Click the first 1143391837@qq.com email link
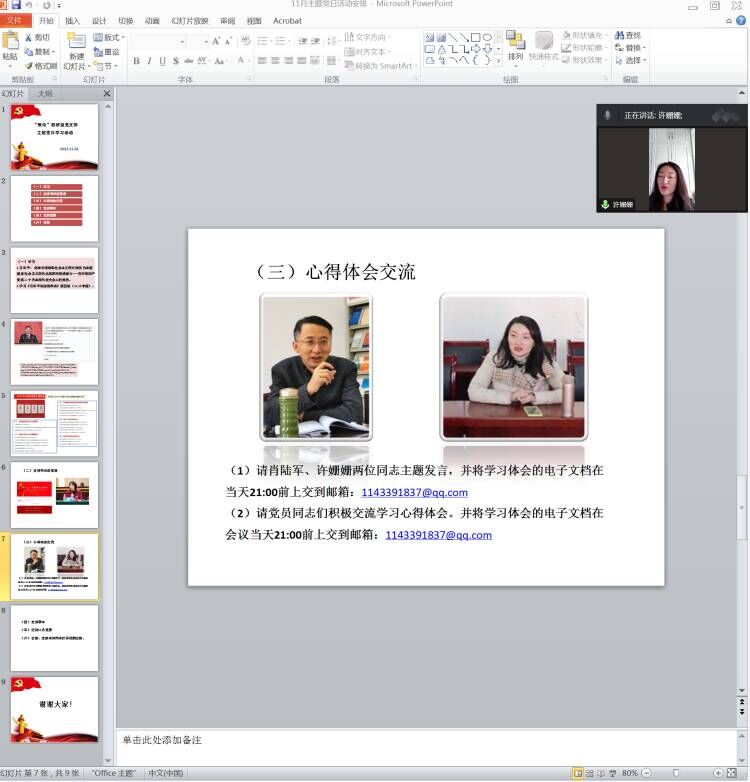 tap(414, 492)
